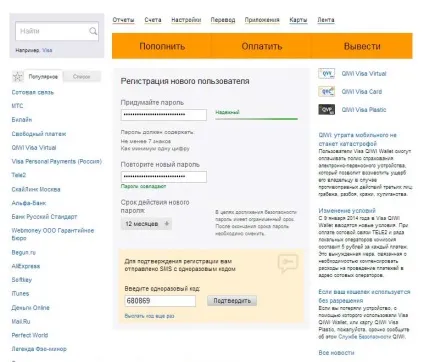The height and width of the screenshot is (362, 424).
Task: Open the Изменение условий news headline
Action: coord(347,211)
